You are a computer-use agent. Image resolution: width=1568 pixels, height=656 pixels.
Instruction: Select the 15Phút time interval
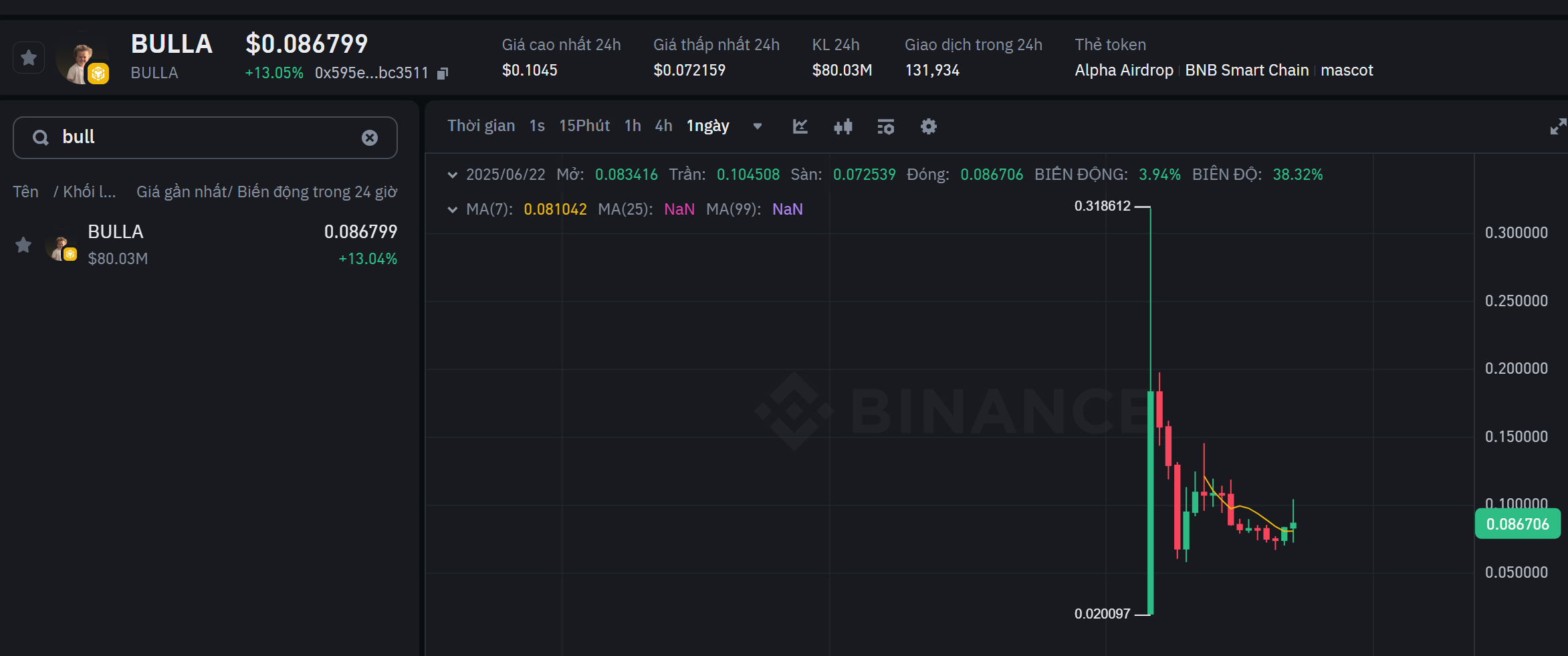pos(584,126)
